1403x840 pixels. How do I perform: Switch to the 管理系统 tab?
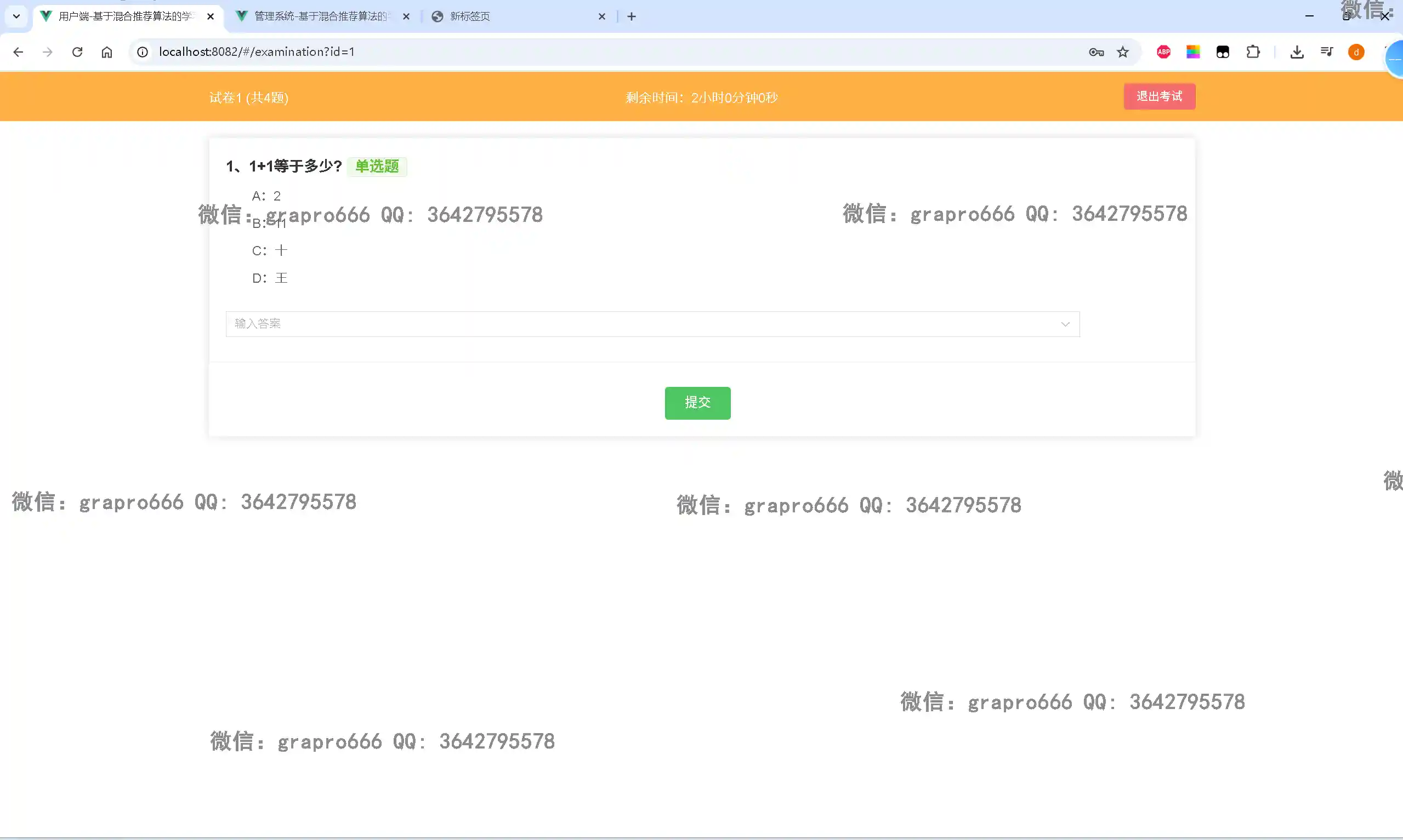(x=320, y=16)
